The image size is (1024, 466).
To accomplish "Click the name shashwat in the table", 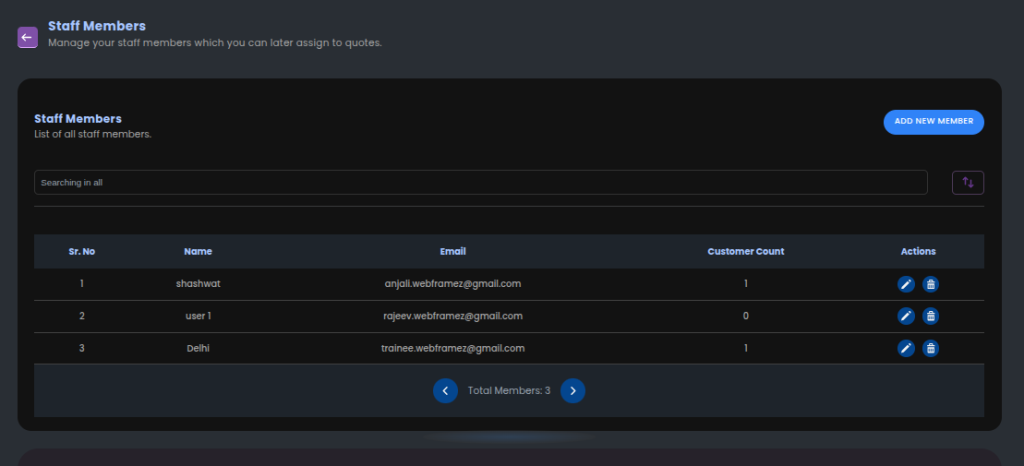I will tap(198, 284).
